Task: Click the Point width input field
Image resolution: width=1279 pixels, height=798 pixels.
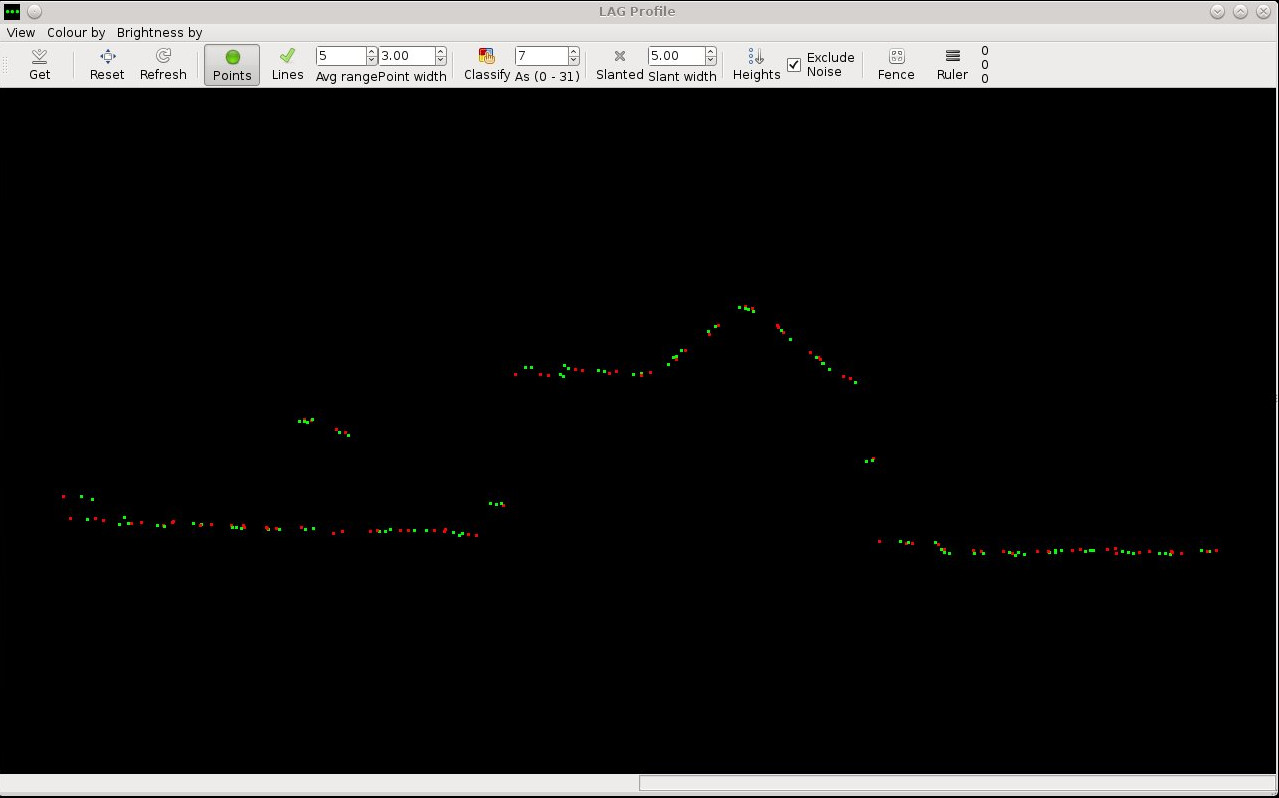Action: point(407,56)
